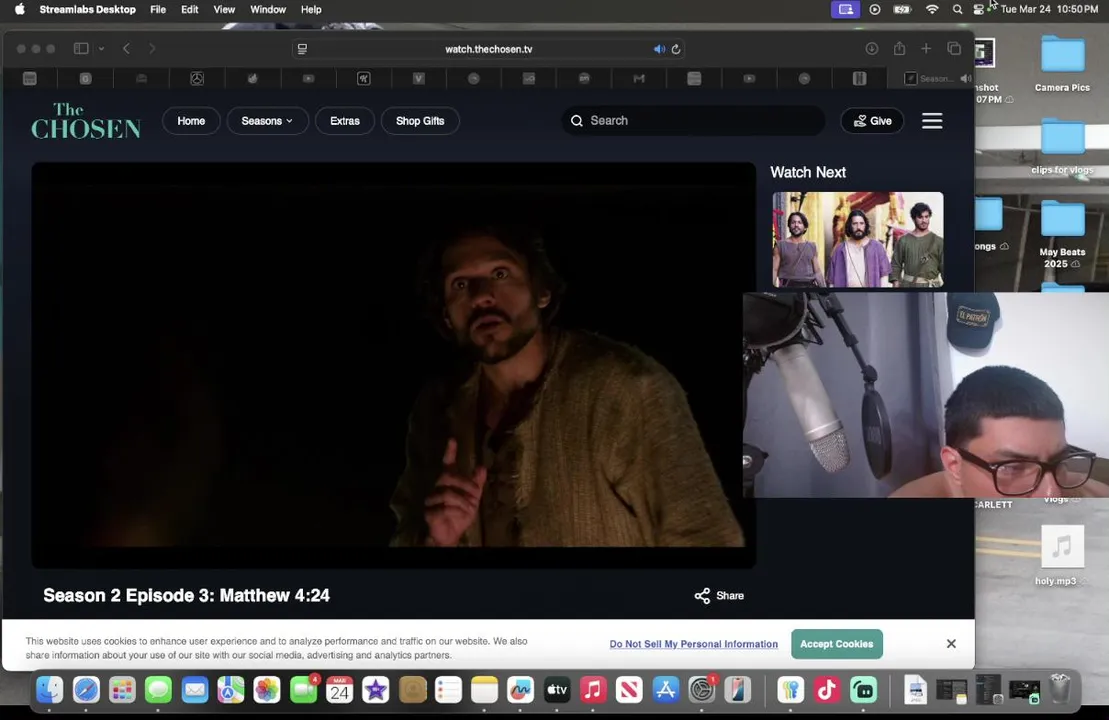1109x720 pixels.
Task: Select the holy.mp3 file on desktop
Action: 1062,556
